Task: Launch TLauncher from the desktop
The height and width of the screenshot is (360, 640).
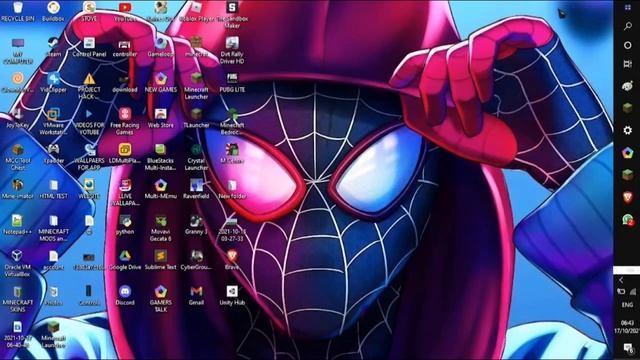Action: (x=196, y=118)
